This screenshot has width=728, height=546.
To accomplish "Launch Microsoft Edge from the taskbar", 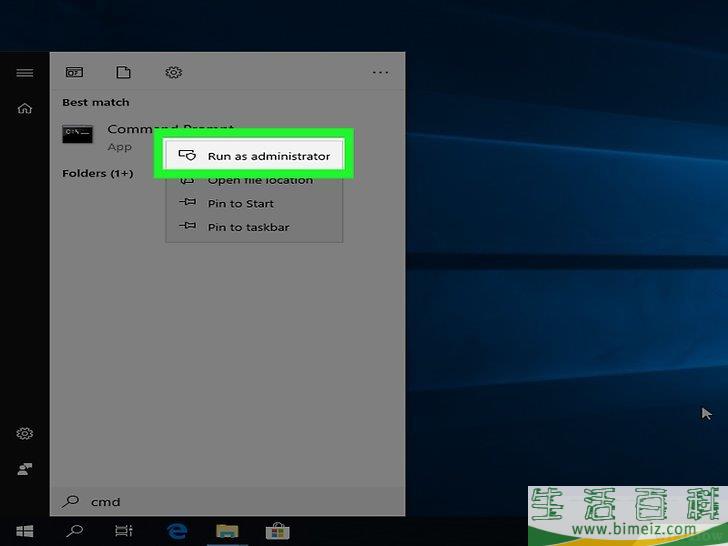I will click(177, 531).
